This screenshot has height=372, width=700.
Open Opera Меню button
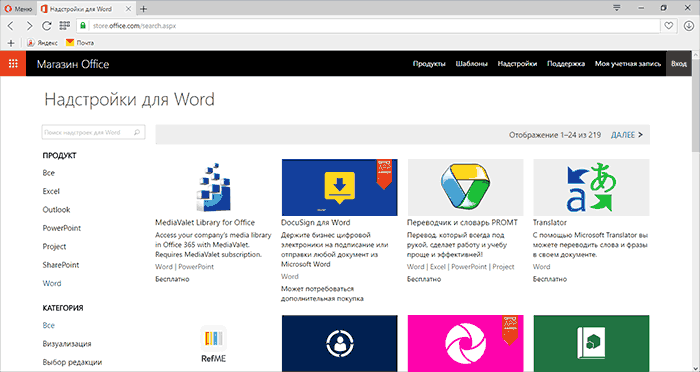pyautogui.click(x=18, y=8)
